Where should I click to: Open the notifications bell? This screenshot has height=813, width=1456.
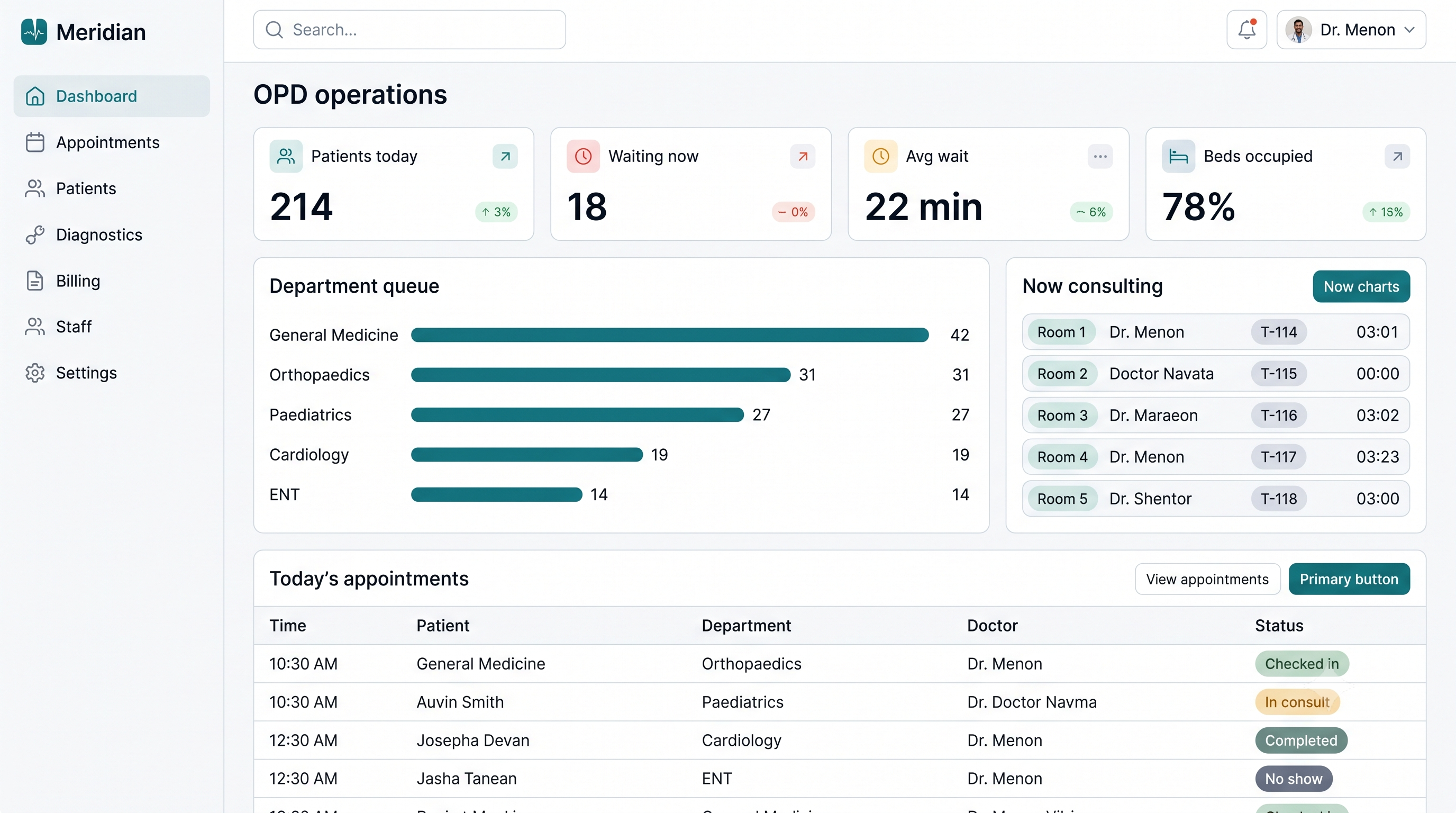(1246, 30)
